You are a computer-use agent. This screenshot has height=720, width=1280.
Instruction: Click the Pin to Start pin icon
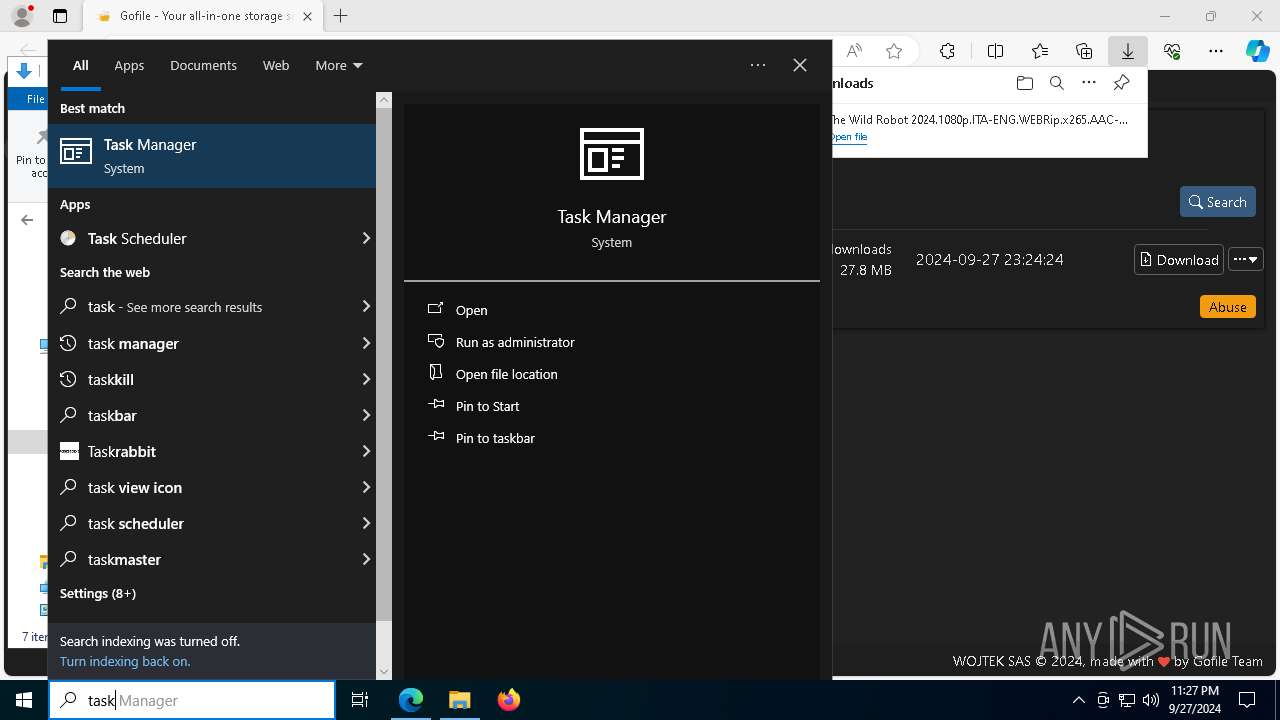coord(436,405)
